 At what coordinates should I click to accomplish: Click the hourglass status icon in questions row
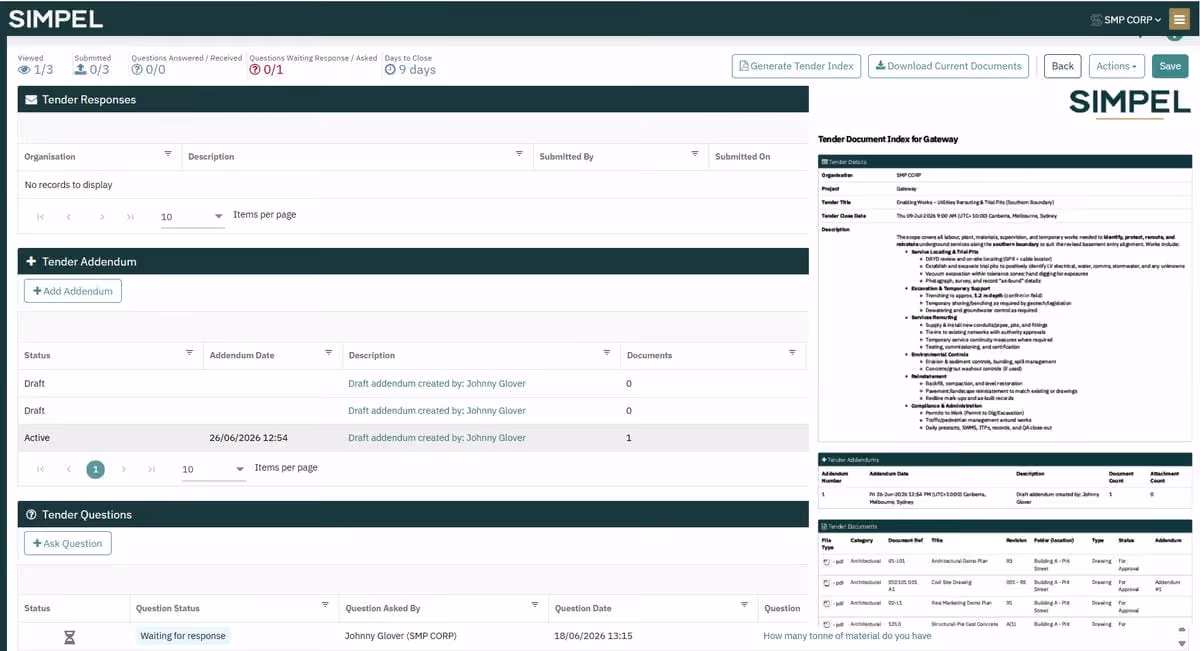point(70,636)
